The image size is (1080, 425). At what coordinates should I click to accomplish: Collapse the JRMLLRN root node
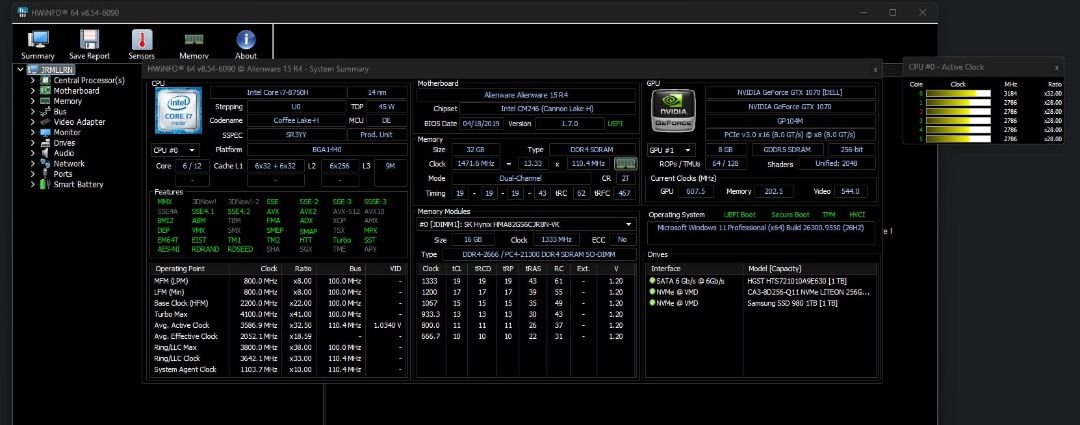click(x=20, y=70)
